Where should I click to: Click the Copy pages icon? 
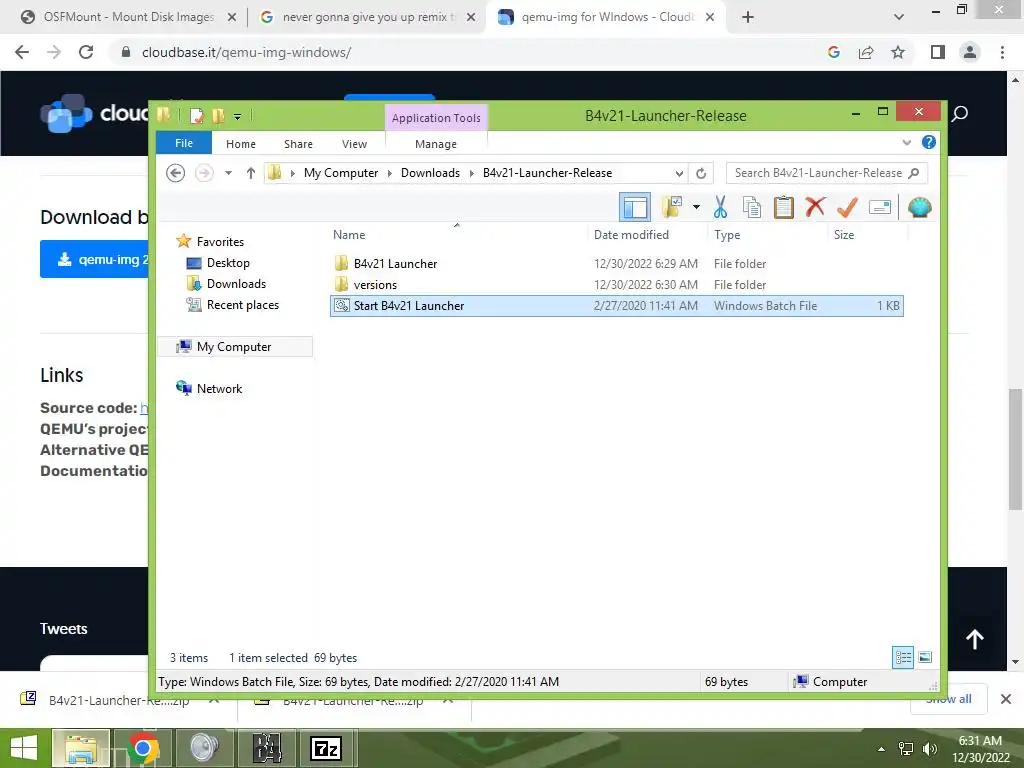click(x=752, y=207)
